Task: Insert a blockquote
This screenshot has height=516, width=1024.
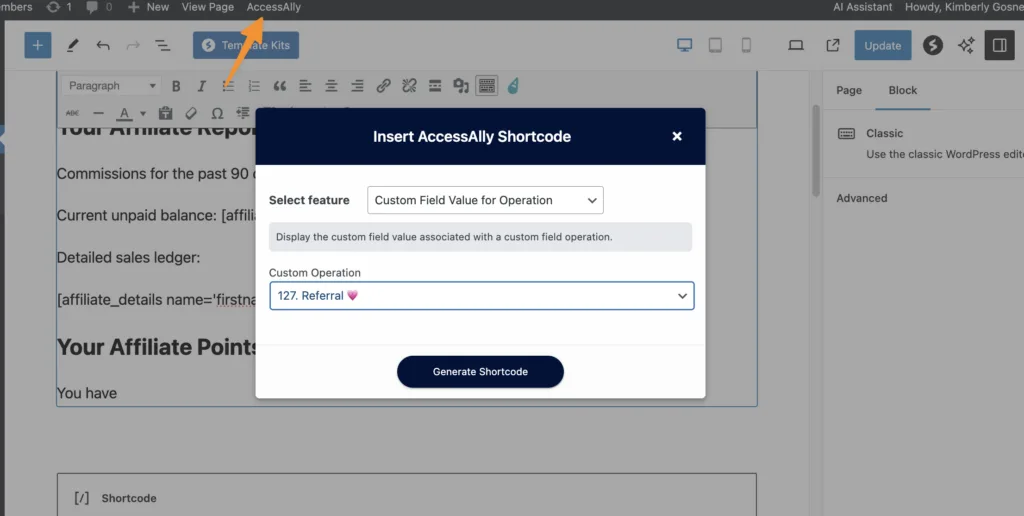Action: click(x=280, y=86)
